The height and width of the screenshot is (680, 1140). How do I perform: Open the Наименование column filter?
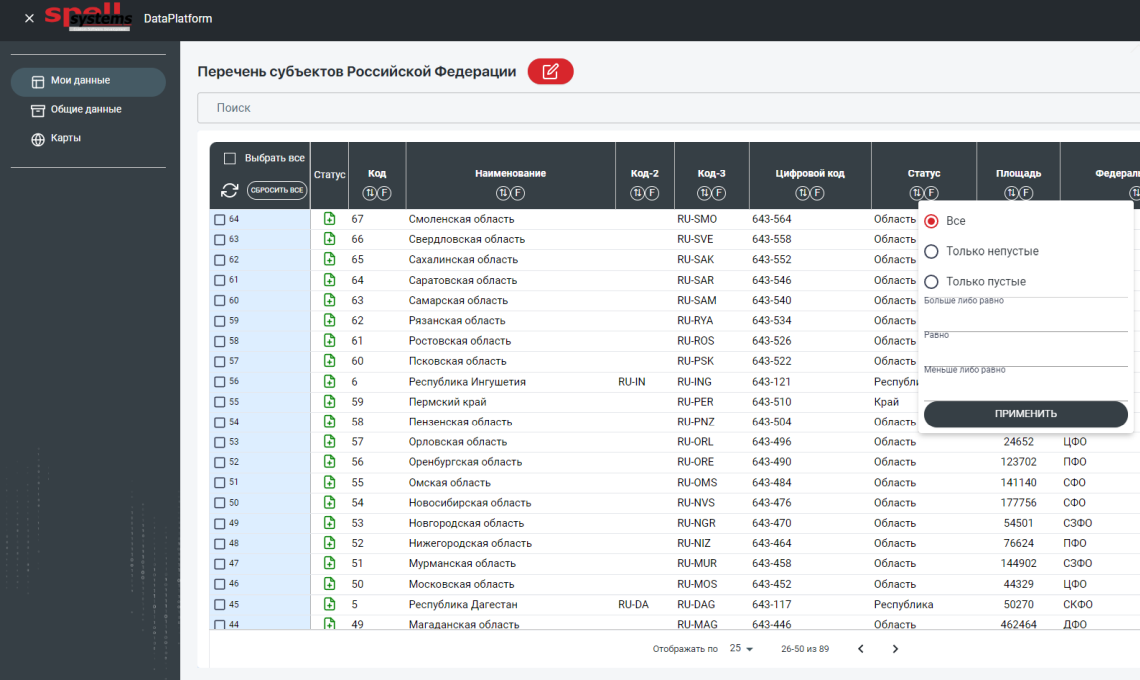pyautogui.click(x=517, y=193)
